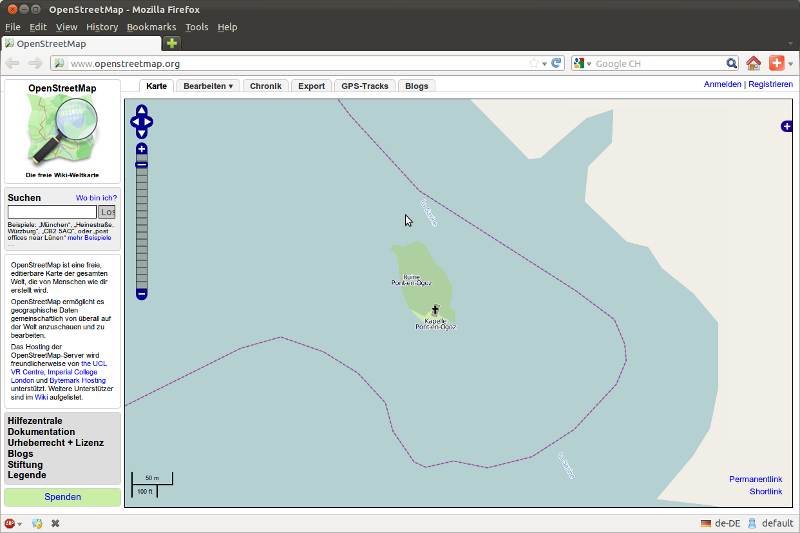Open the Bearbeiten dropdown tab

[208, 86]
